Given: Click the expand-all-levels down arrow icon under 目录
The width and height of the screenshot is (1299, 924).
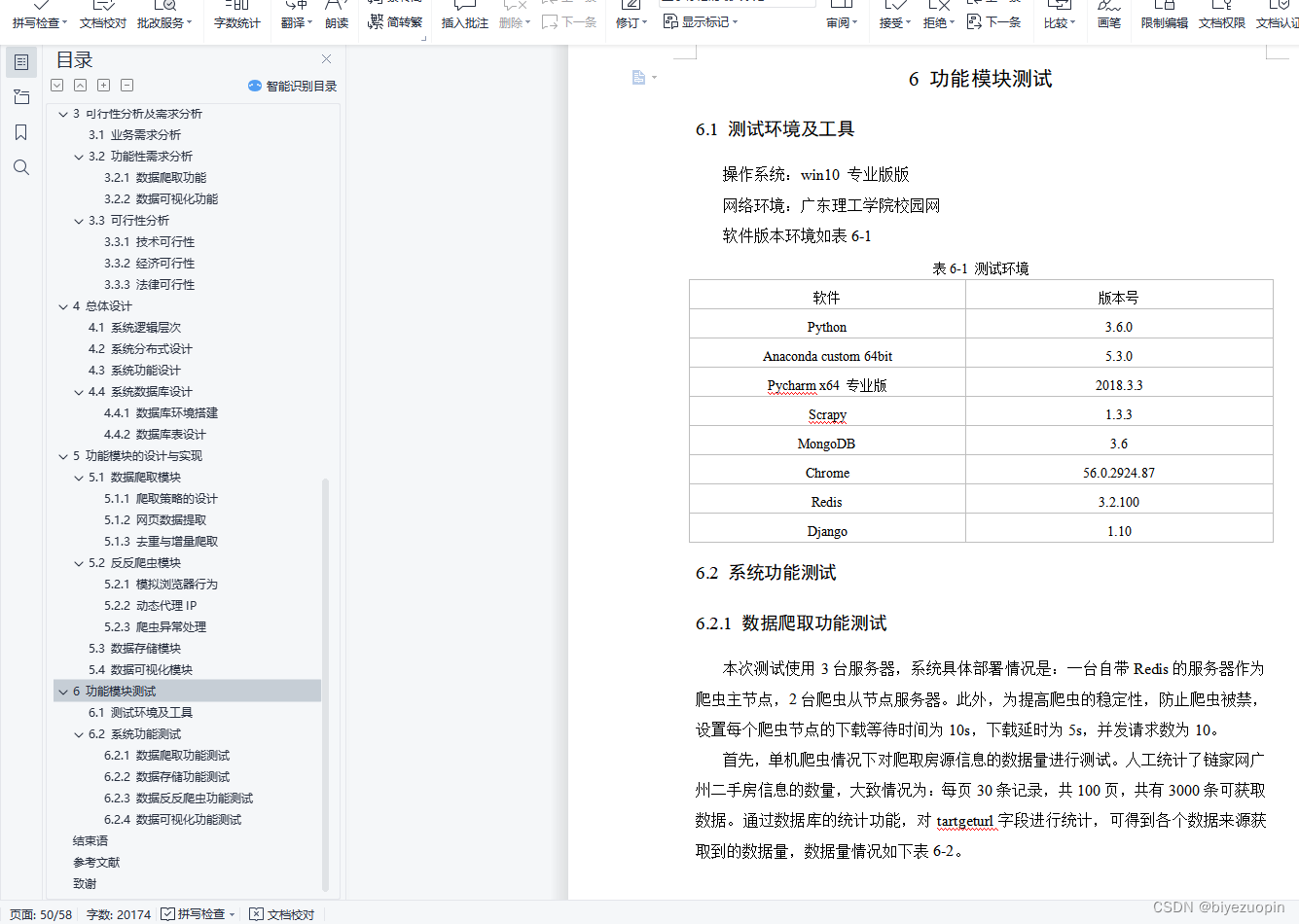Looking at the screenshot, I should pyautogui.click(x=57, y=86).
